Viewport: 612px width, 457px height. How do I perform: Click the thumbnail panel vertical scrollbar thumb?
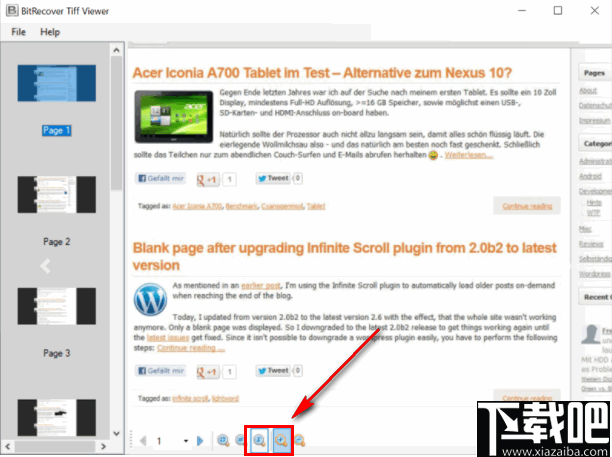pos(116,123)
